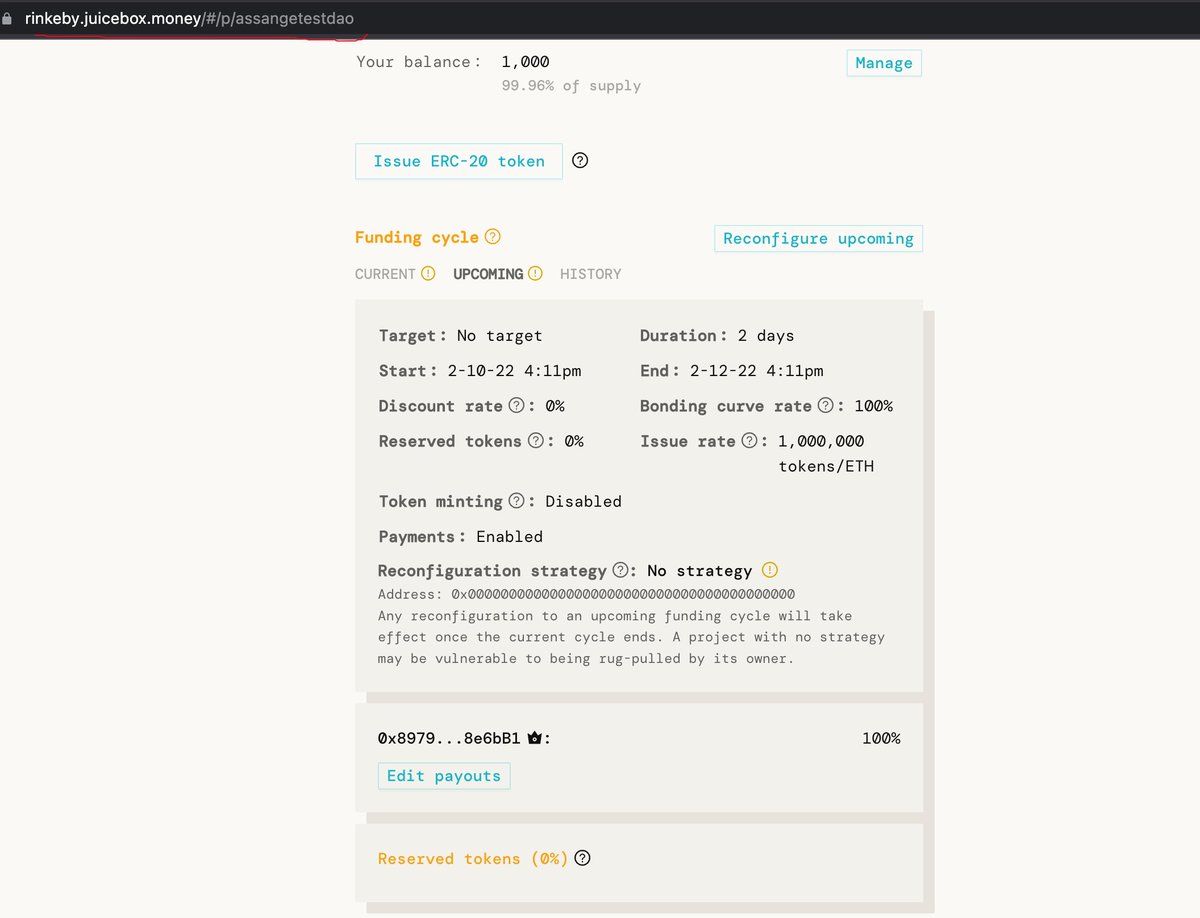Click the 'Payments: Enabled' text
This screenshot has width=1200, height=918.
460,537
